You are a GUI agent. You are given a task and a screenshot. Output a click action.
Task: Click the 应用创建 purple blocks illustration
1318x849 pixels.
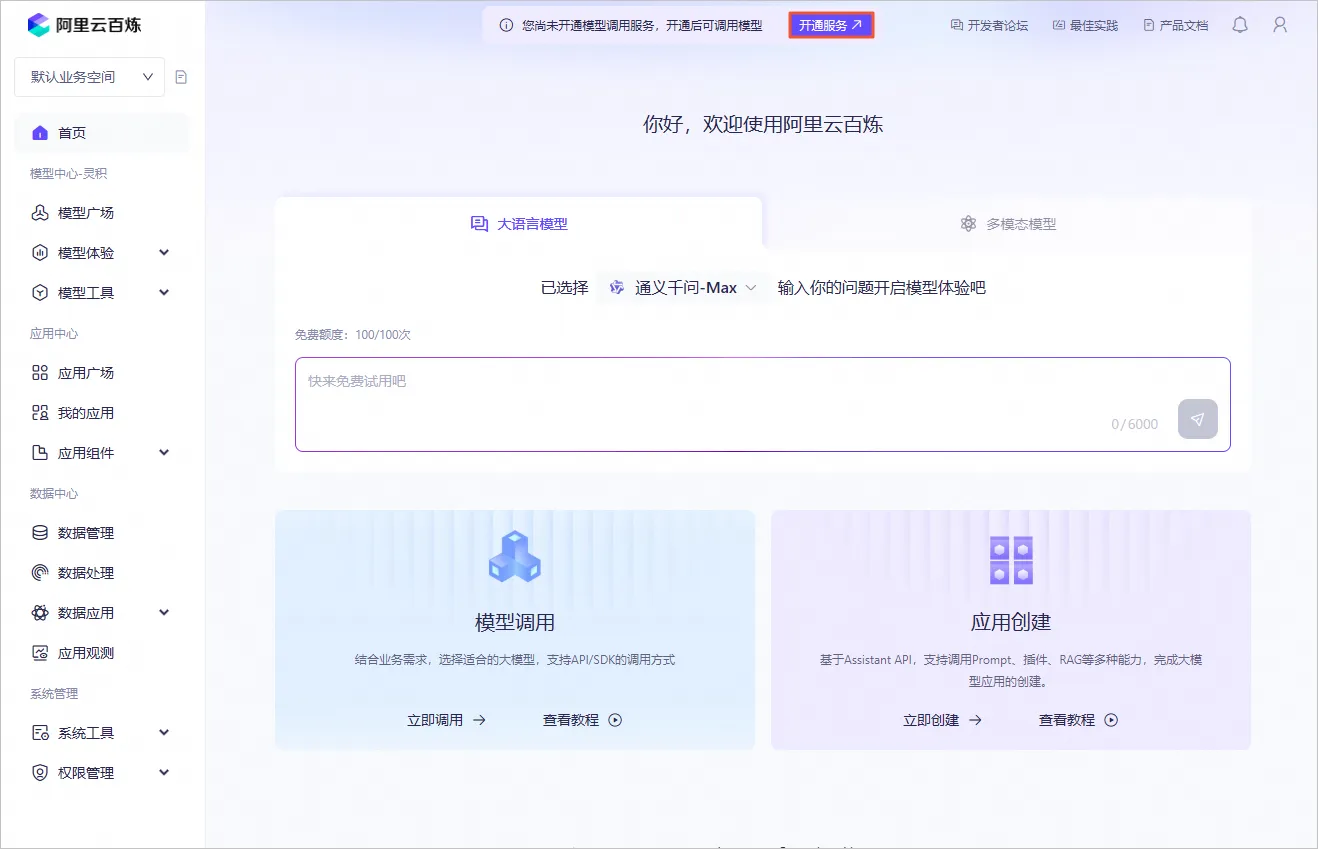(1011, 560)
